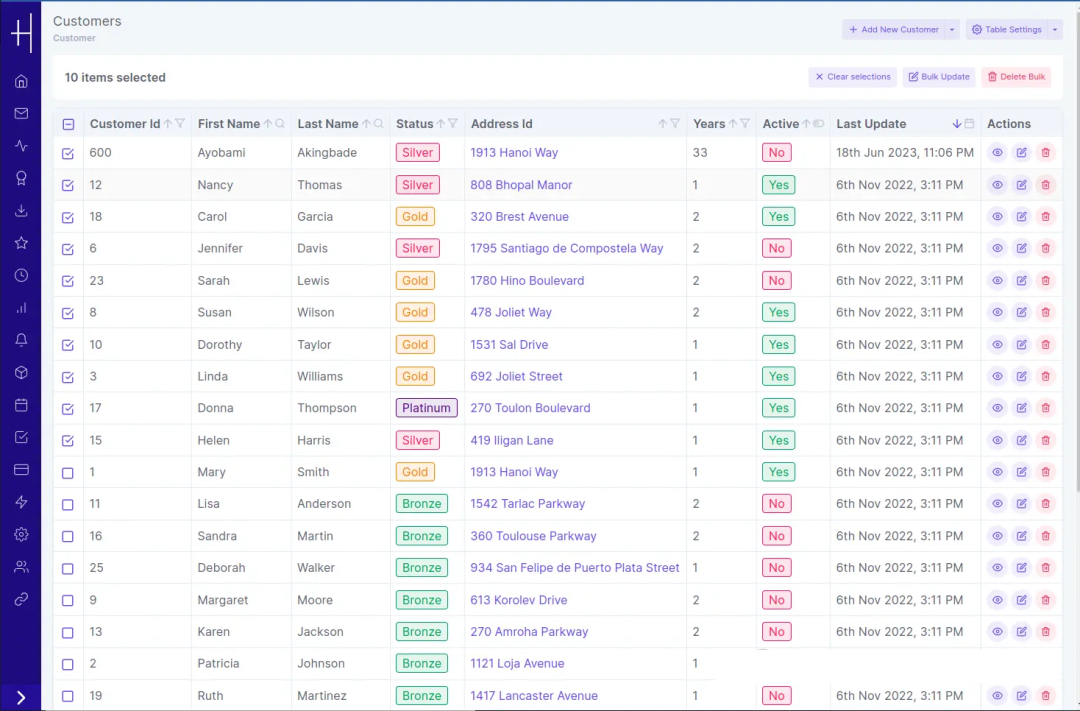The height and width of the screenshot is (711, 1080).
Task: Search the First Name column via magnifier
Action: (280, 124)
